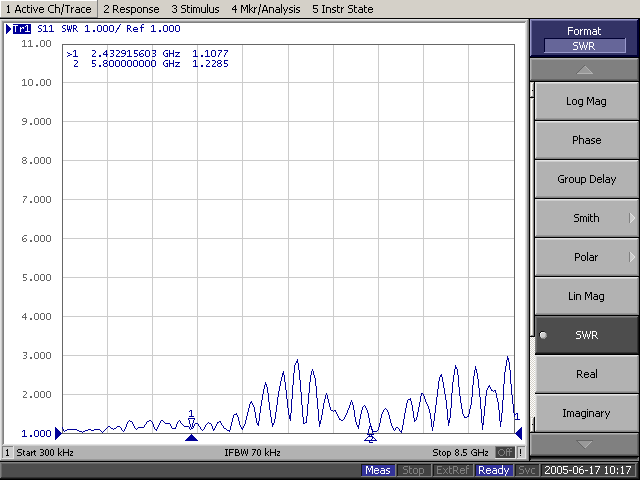Expand the Polar format submenu

[x=585, y=257]
